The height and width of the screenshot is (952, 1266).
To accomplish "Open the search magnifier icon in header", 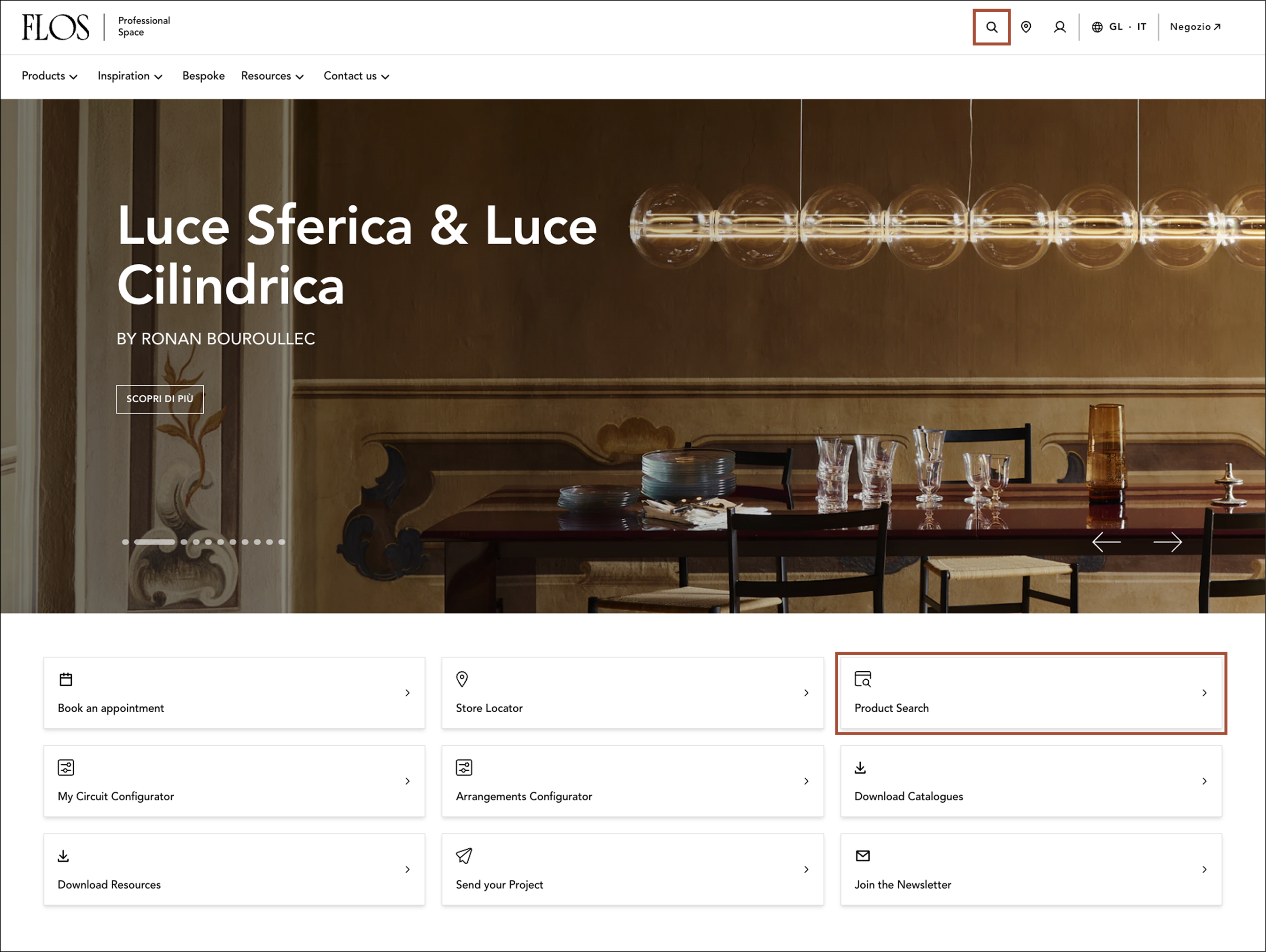I will (991, 27).
